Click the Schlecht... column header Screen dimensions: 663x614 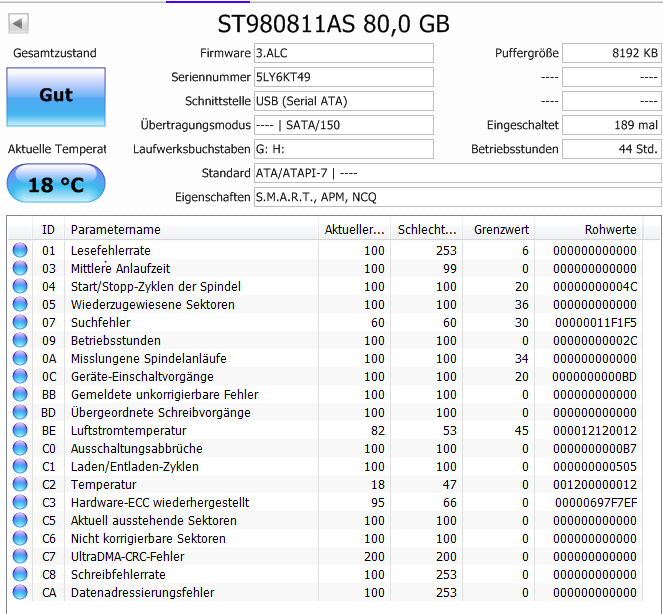tap(427, 230)
